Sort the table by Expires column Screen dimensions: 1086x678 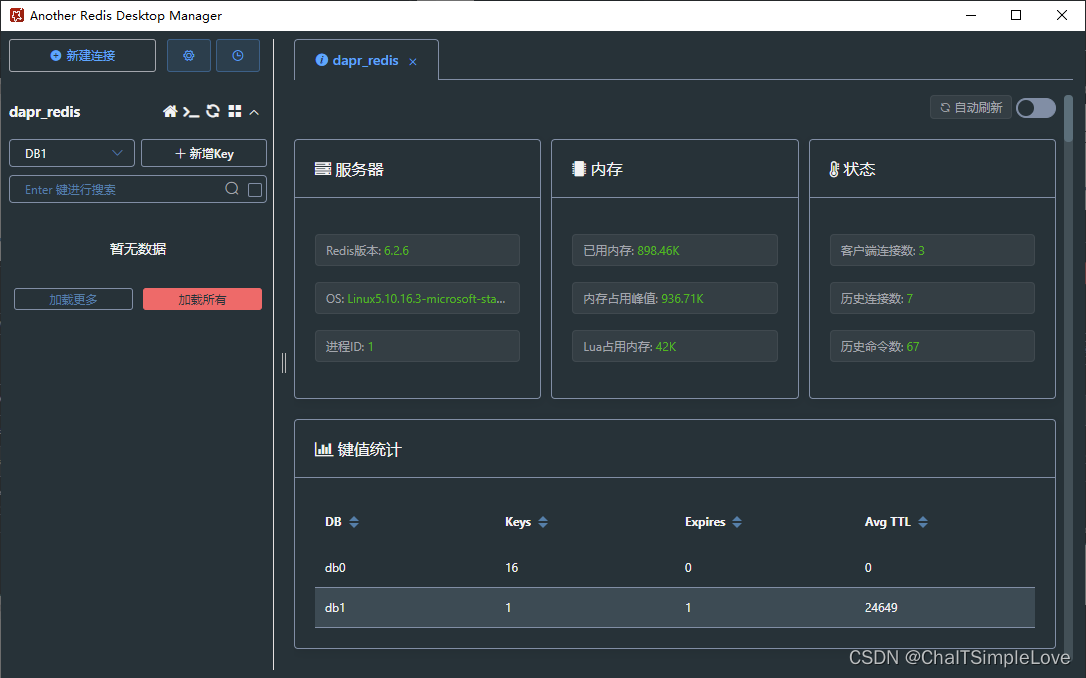pos(737,522)
